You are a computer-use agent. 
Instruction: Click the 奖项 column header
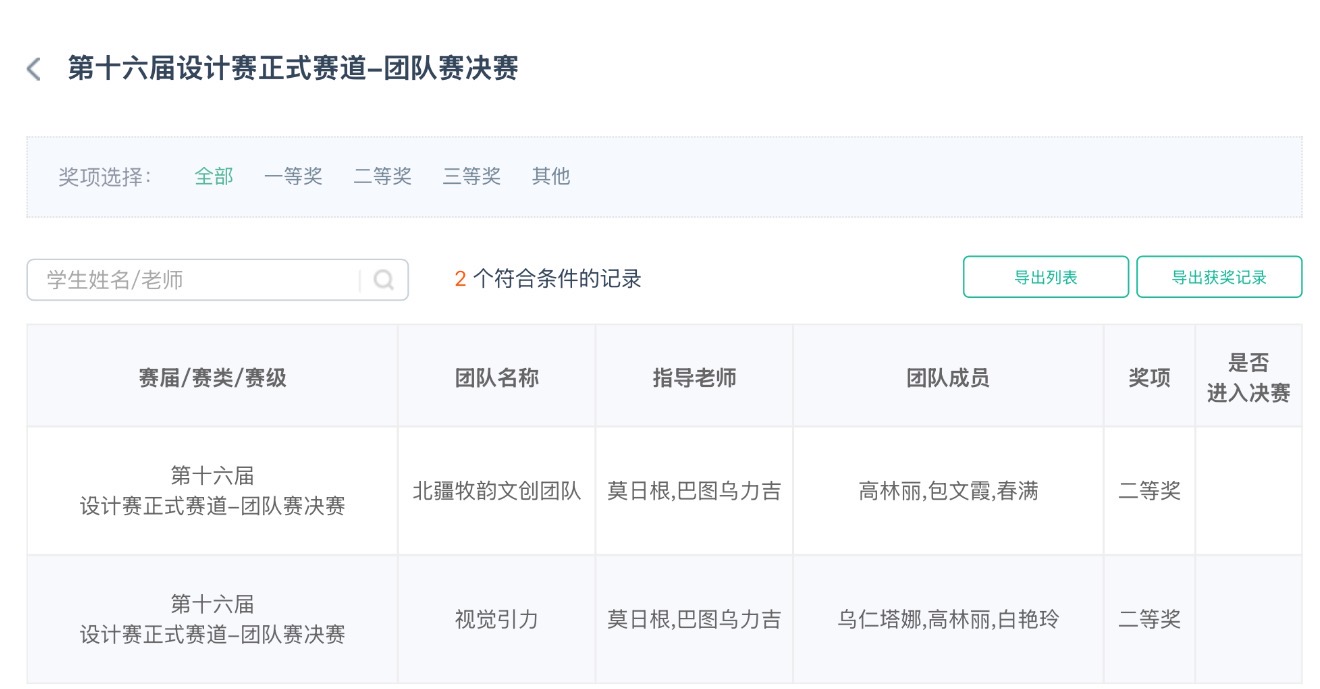1149,377
